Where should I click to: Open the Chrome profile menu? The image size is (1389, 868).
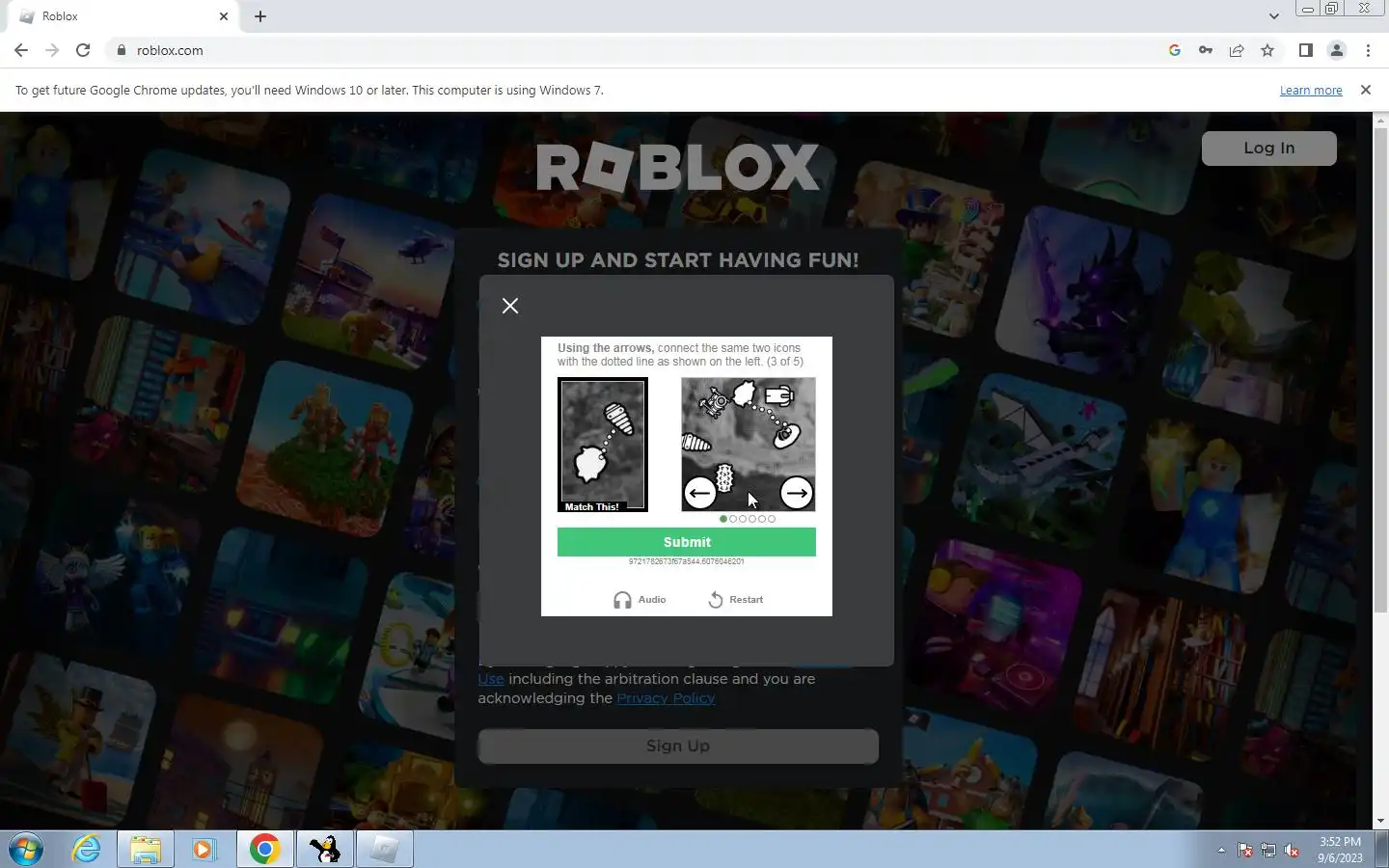(x=1337, y=50)
